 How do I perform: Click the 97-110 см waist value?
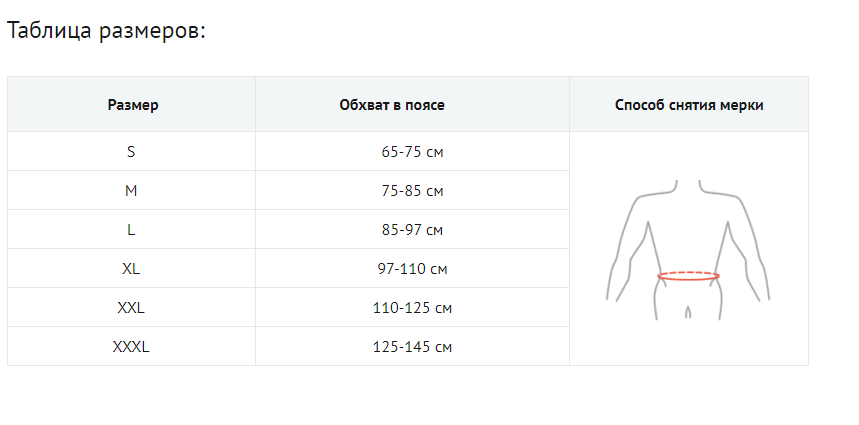click(412, 269)
